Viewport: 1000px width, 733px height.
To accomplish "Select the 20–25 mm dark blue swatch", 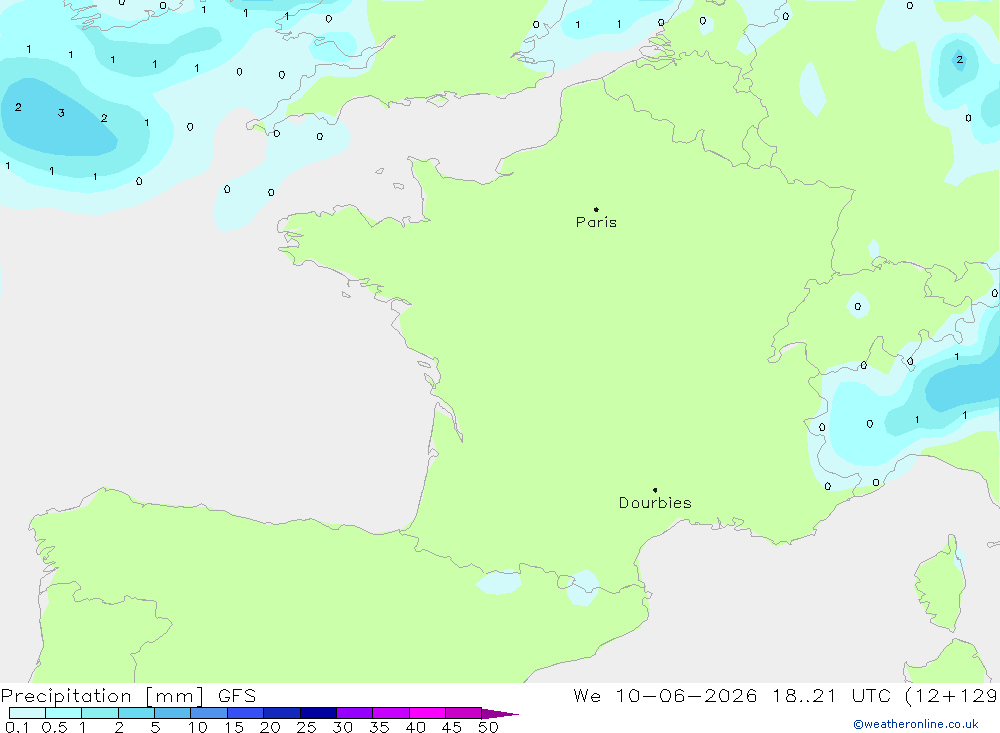I will click(282, 713).
